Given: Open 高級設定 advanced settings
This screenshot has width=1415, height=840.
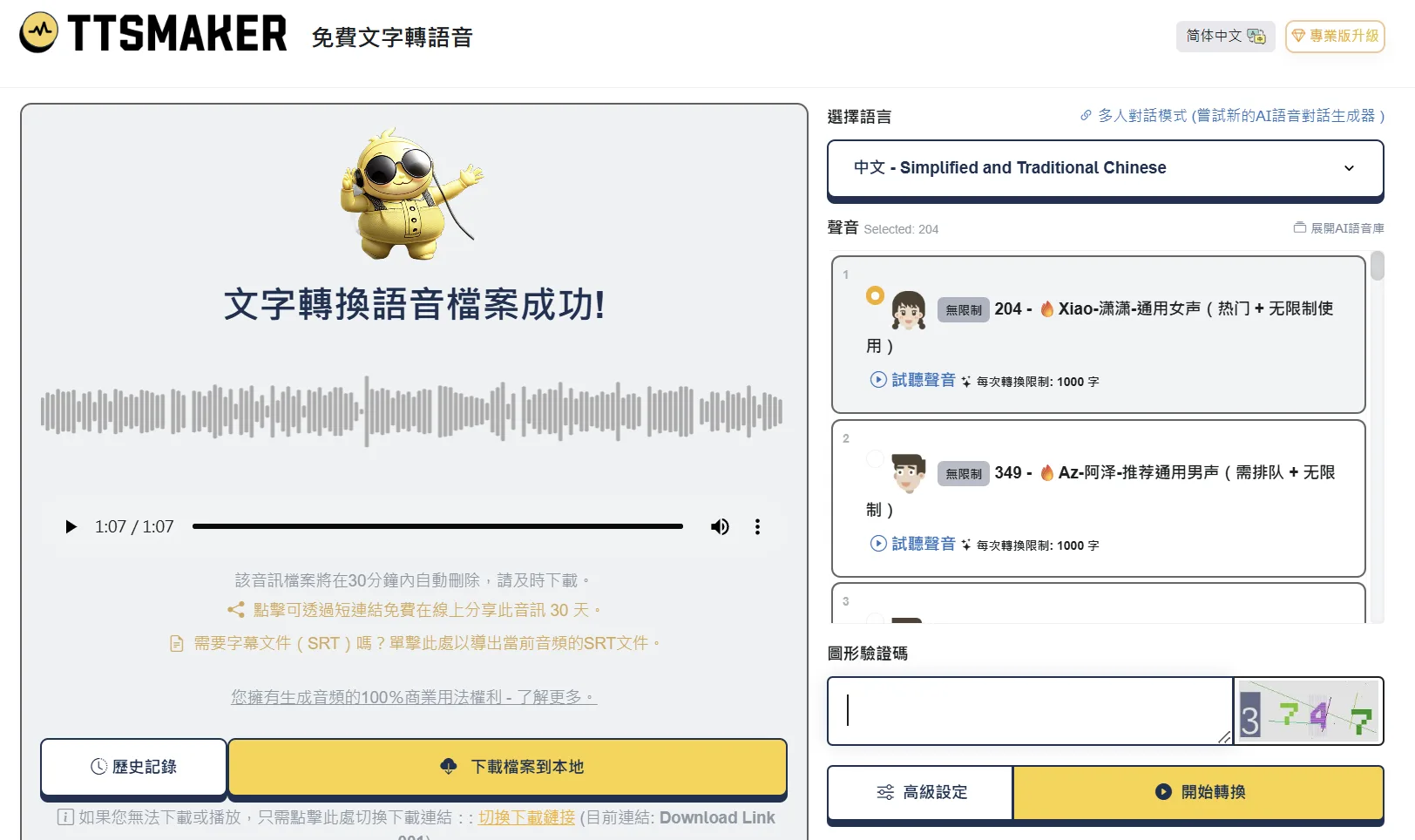Looking at the screenshot, I should 921,792.
